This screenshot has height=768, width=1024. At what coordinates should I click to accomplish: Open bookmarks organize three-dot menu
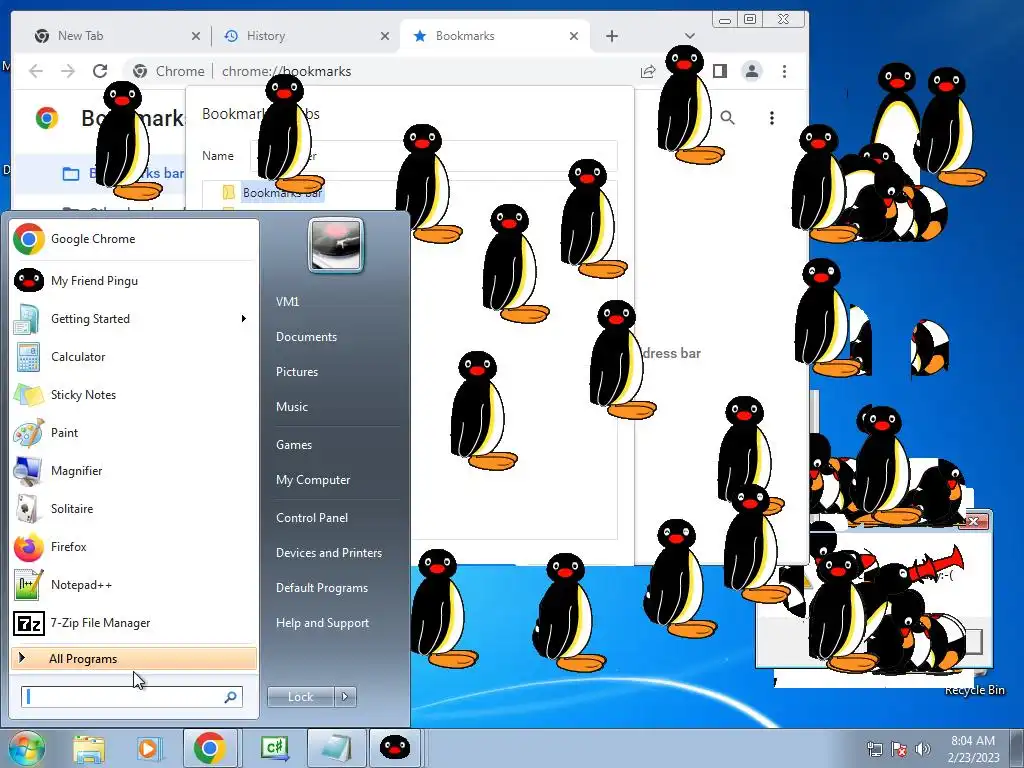(772, 118)
